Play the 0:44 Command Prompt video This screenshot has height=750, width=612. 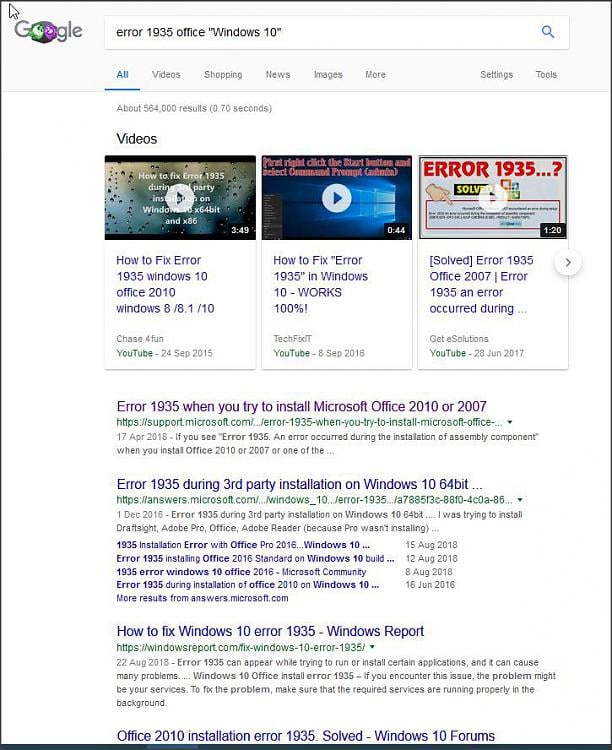pyautogui.click(x=337, y=198)
